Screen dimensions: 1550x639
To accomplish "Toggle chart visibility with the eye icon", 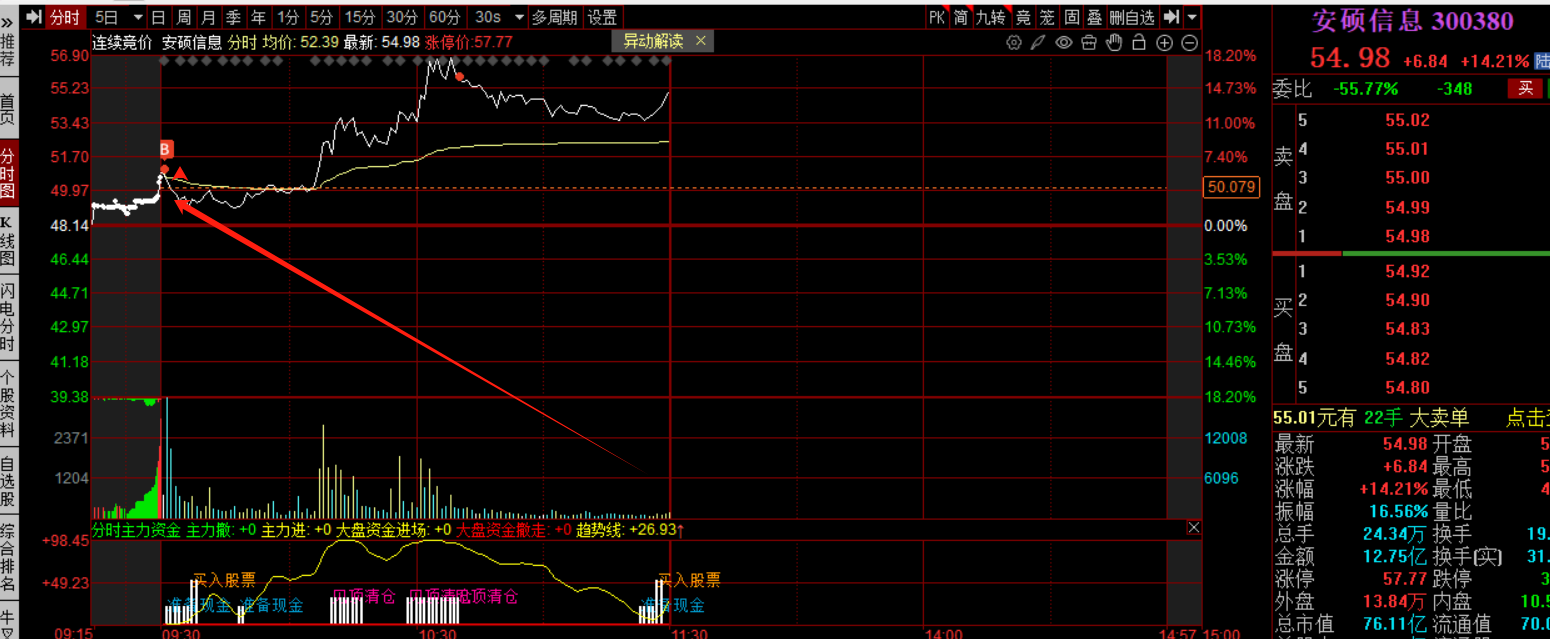I will [1064, 42].
